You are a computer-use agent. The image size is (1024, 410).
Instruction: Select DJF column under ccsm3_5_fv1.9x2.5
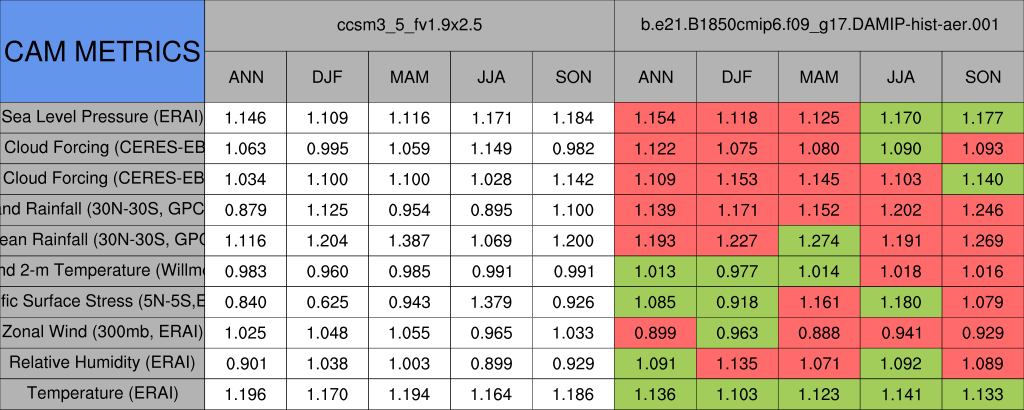tap(328, 77)
